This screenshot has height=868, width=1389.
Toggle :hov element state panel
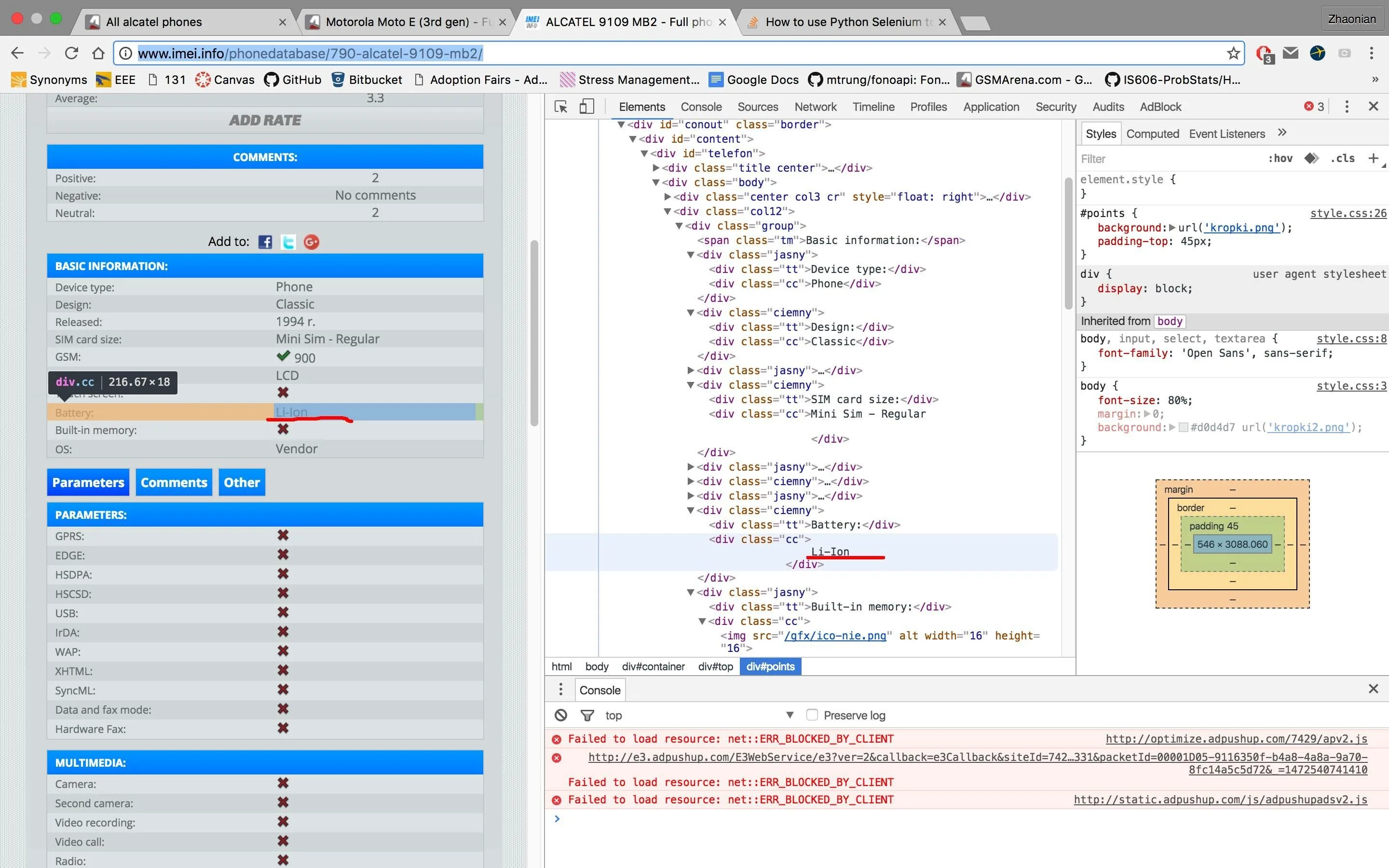point(1280,159)
